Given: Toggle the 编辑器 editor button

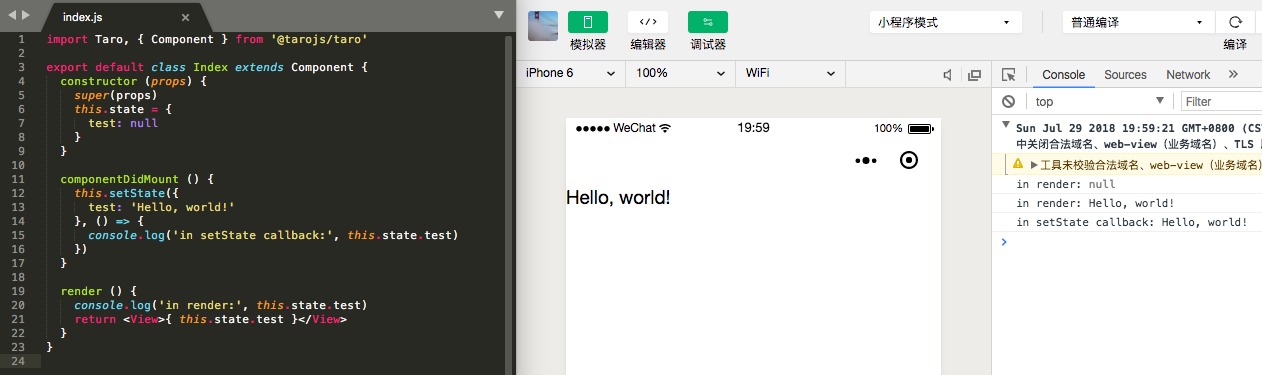Looking at the screenshot, I should tap(647, 23).
